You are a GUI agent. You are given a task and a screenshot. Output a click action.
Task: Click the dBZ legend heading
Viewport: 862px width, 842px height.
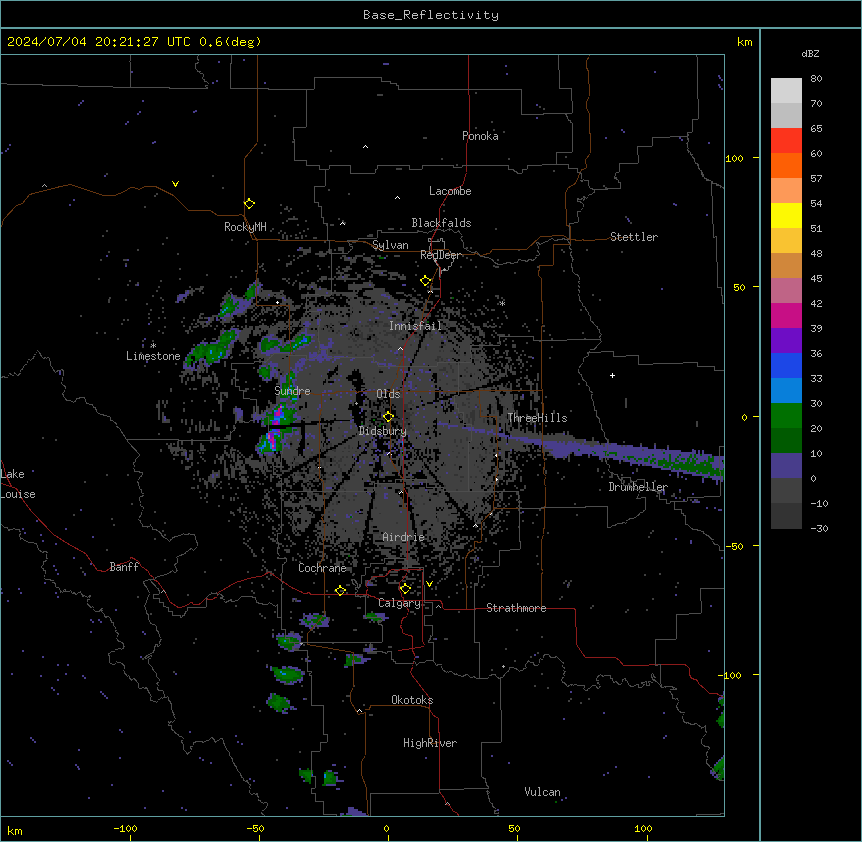coord(810,53)
